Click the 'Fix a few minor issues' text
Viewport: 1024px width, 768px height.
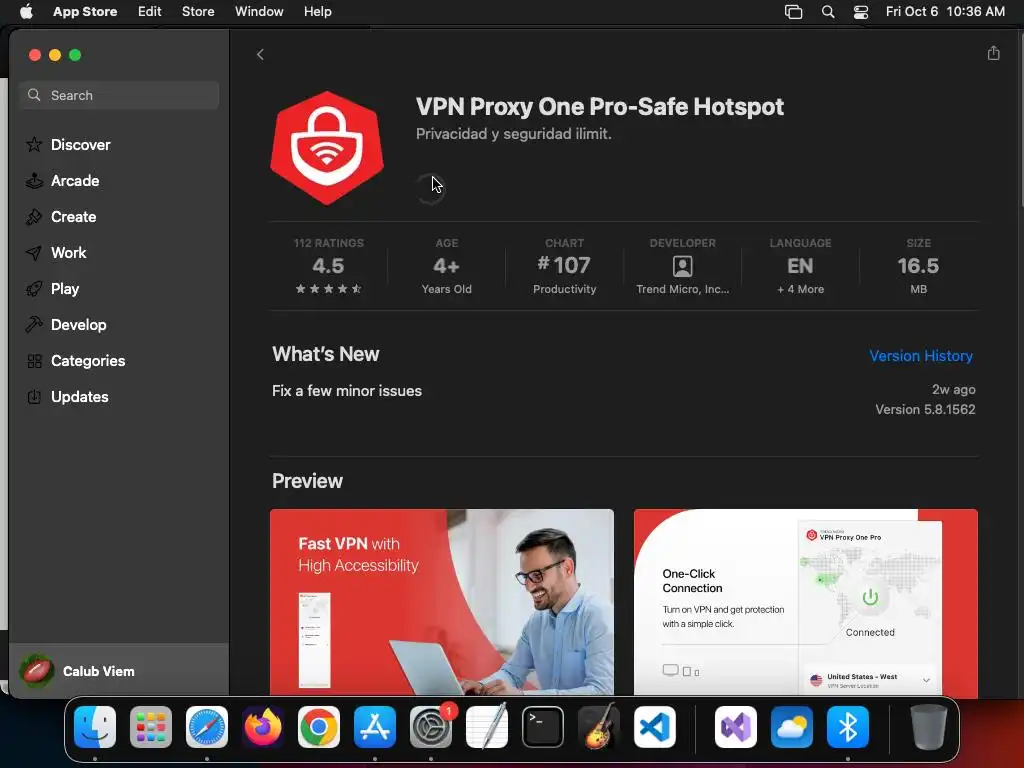[347, 391]
